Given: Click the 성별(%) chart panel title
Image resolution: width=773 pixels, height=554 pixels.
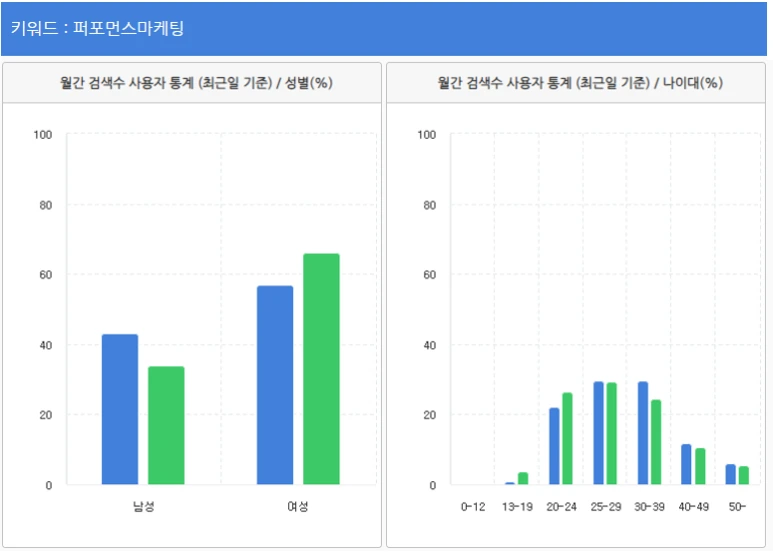Looking at the screenshot, I should click(196, 82).
